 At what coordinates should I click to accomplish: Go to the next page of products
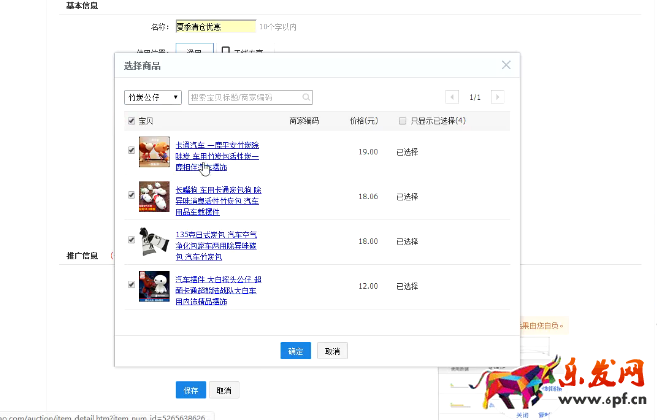point(497,97)
